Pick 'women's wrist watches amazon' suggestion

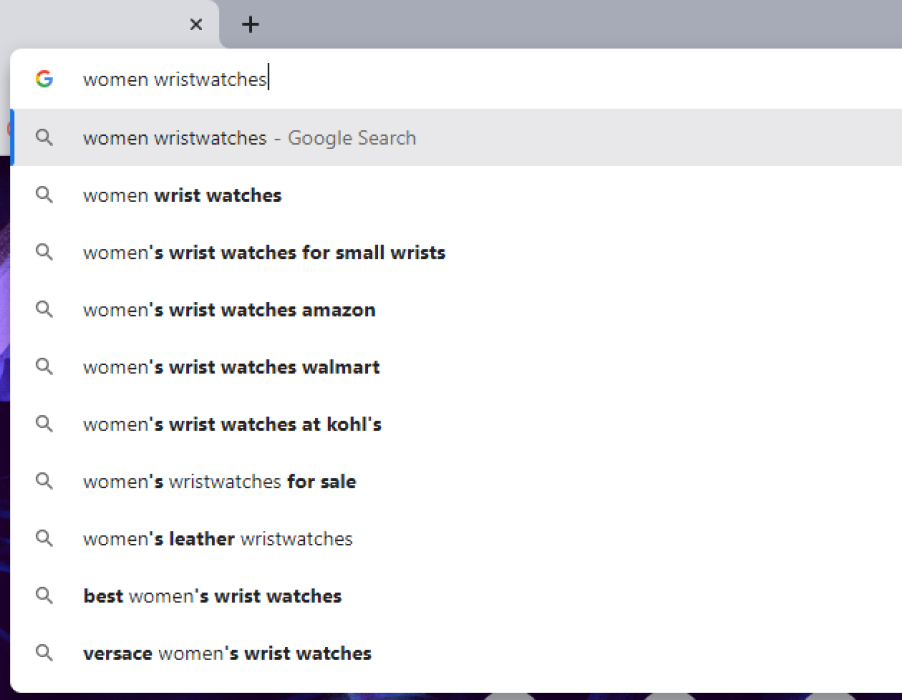[456, 309]
